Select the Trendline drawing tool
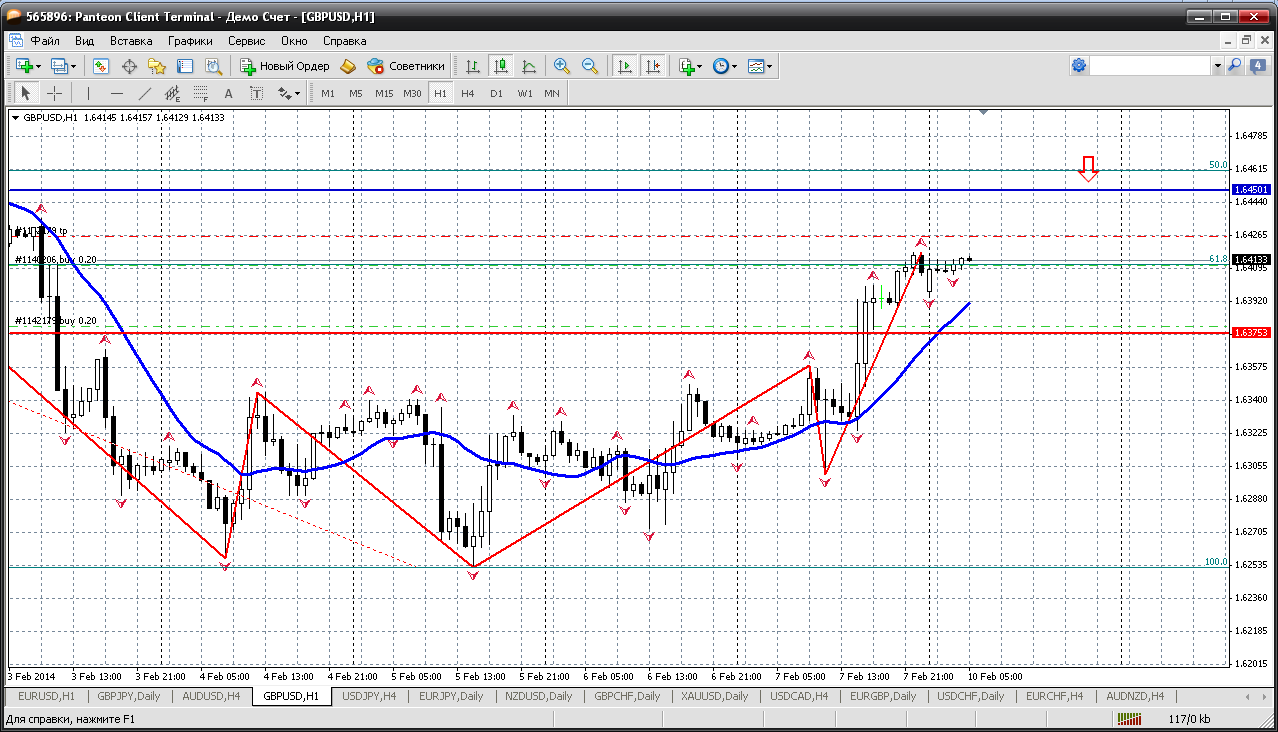Image resolution: width=1278 pixels, height=732 pixels. 145,93
